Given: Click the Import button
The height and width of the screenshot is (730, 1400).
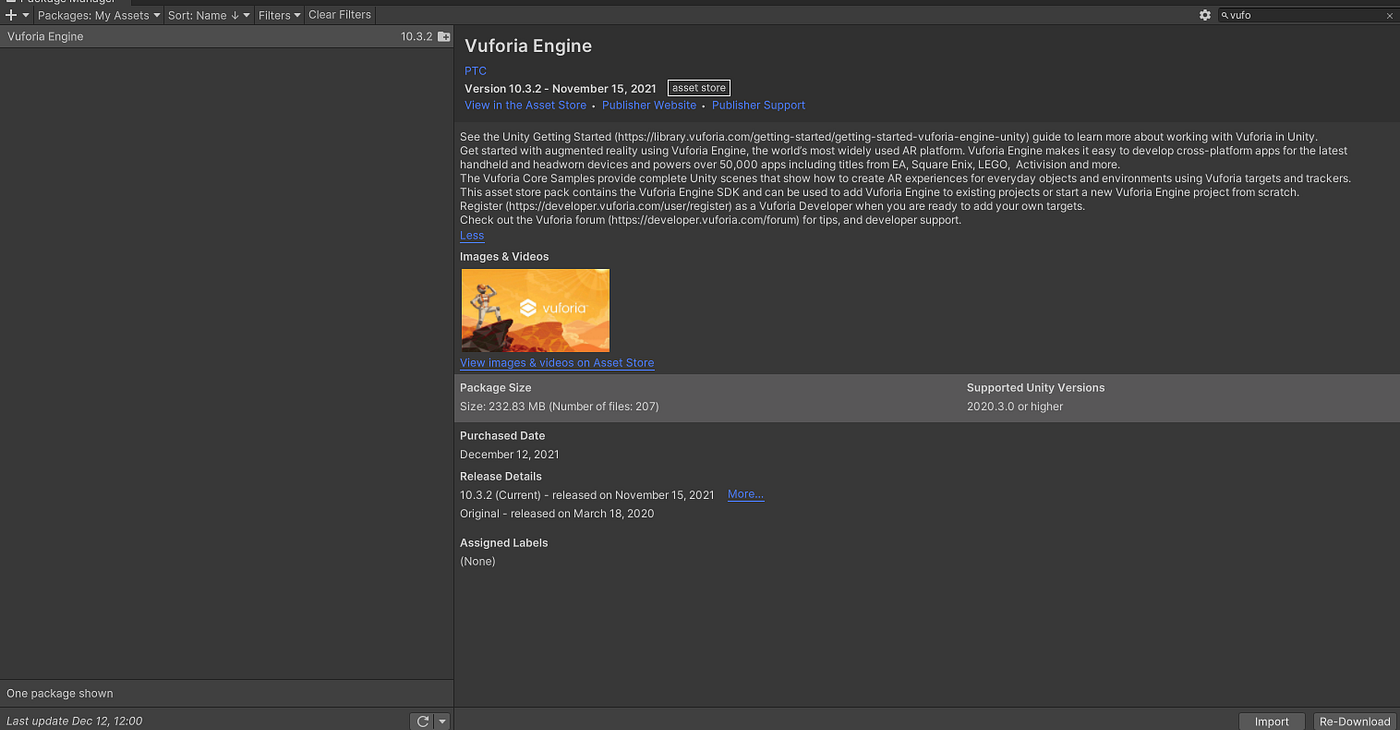Looking at the screenshot, I should 1272,721.
